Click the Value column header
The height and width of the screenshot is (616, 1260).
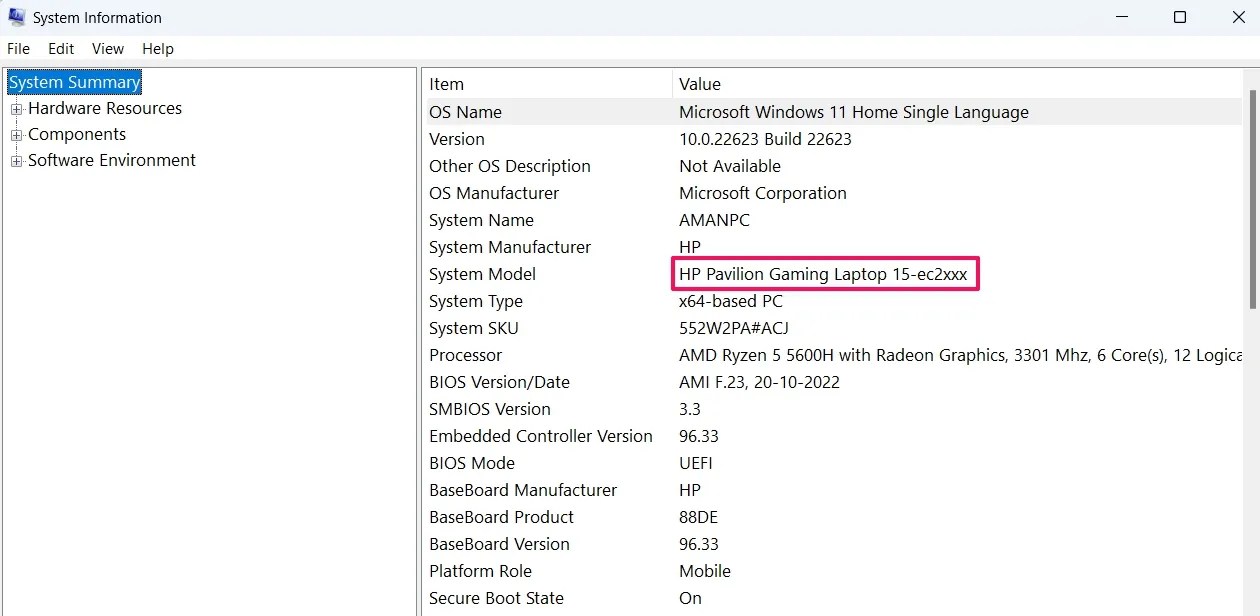[957, 84]
